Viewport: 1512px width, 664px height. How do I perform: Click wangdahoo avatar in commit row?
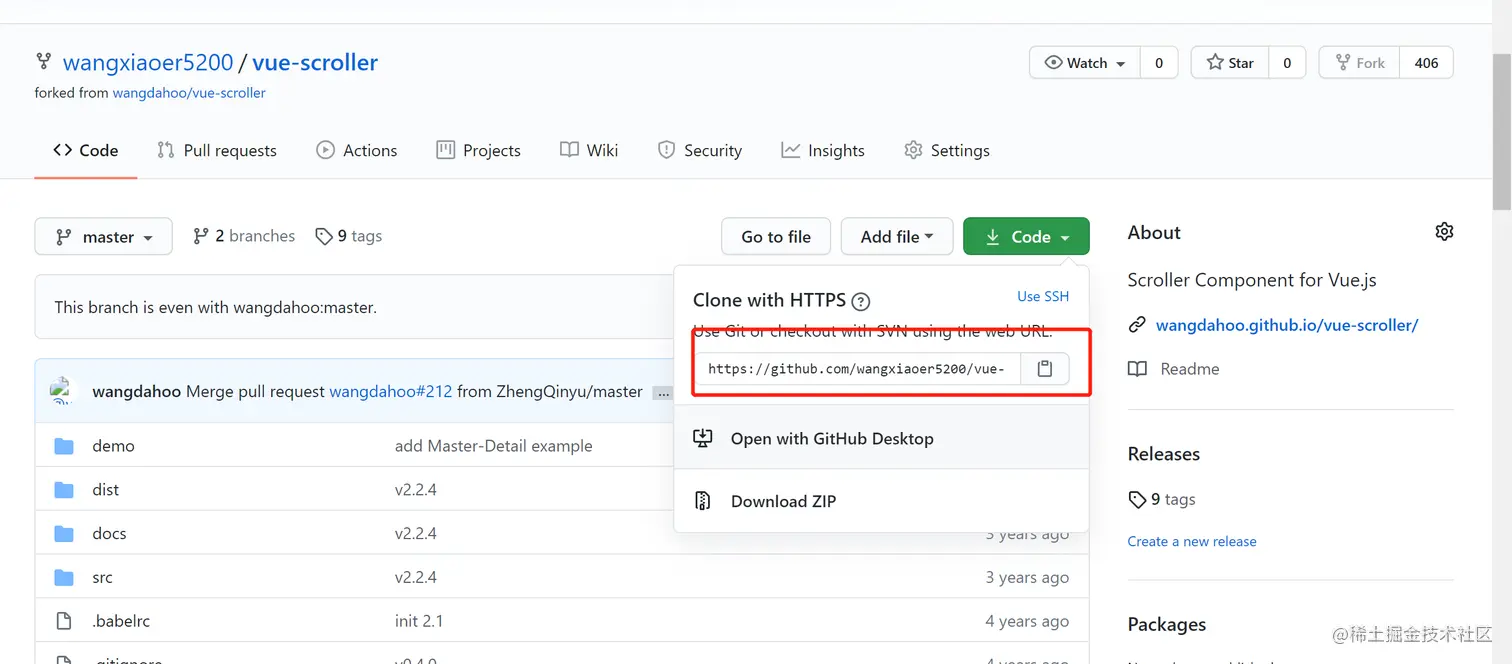pos(64,391)
